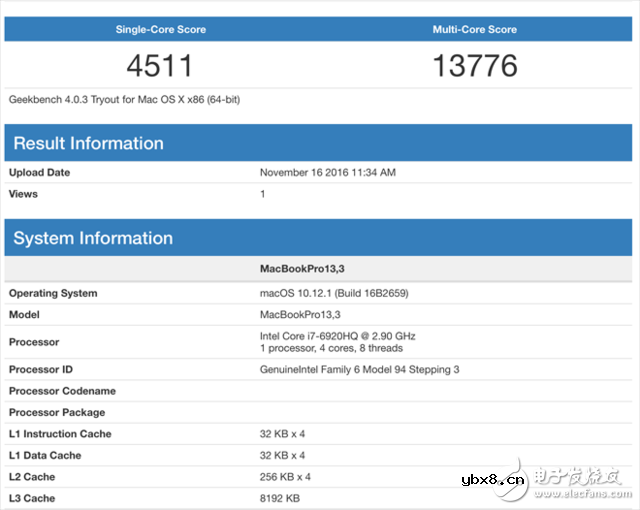Image resolution: width=640 pixels, height=510 pixels.
Task: Click the bold MacBookPro13,3 table heading
Action: pyautogui.click(x=302, y=269)
